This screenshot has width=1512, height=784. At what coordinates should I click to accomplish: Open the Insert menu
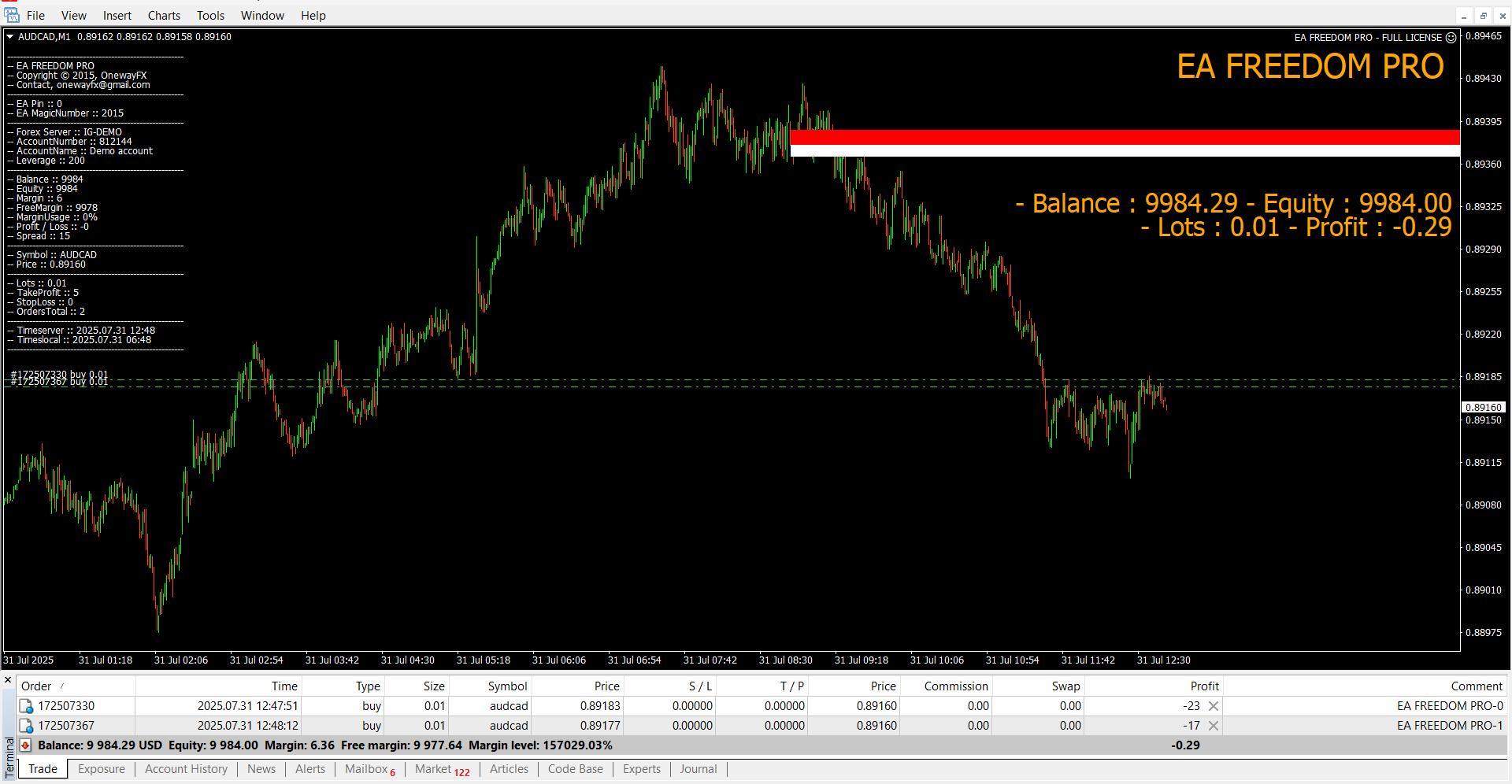point(117,16)
